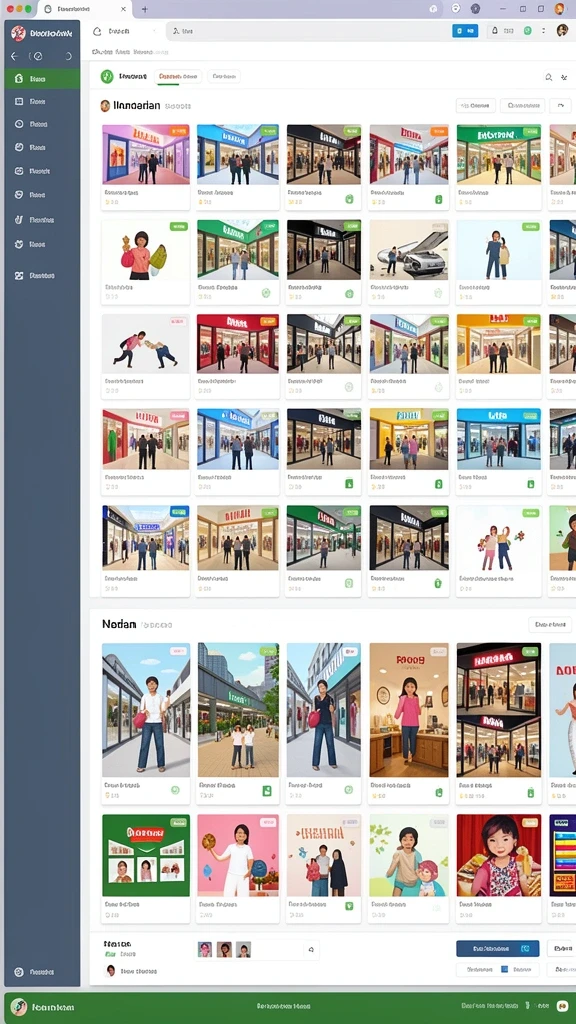
Task: Select the green highlighted first sidebar item
Action: tap(42, 79)
